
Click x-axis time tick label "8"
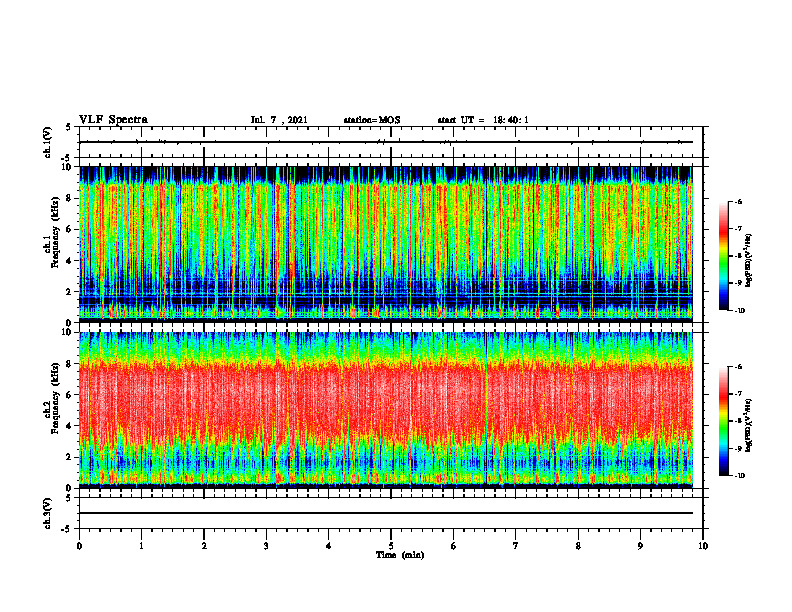click(578, 546)
